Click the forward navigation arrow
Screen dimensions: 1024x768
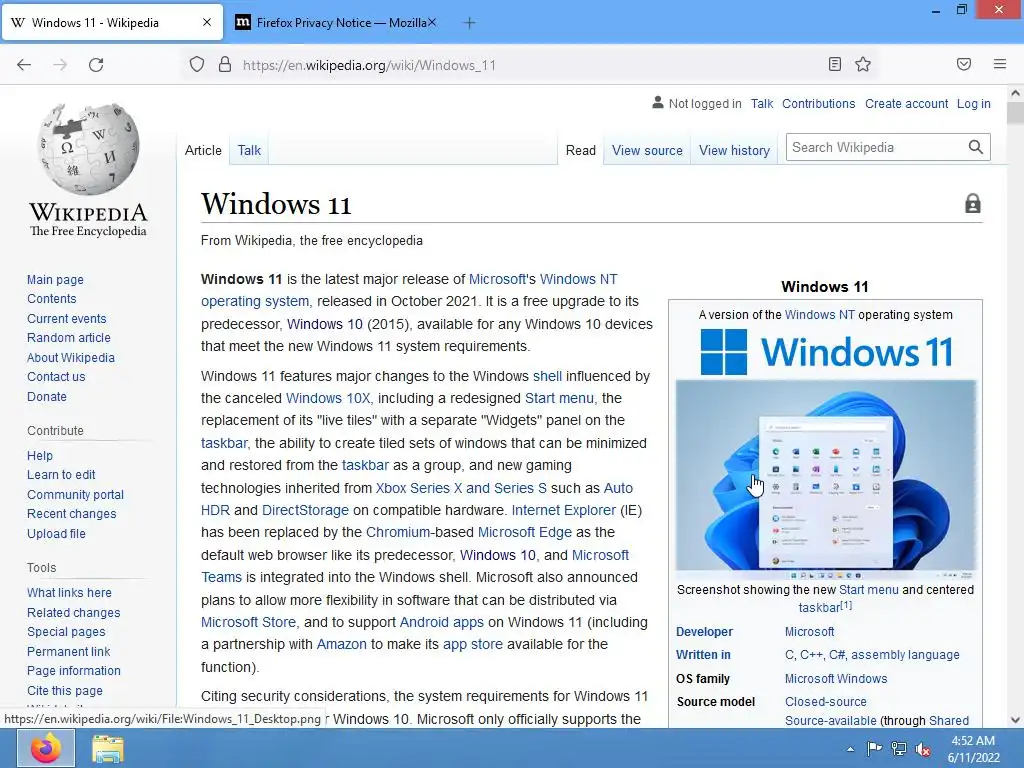click(x=60, y=65)
